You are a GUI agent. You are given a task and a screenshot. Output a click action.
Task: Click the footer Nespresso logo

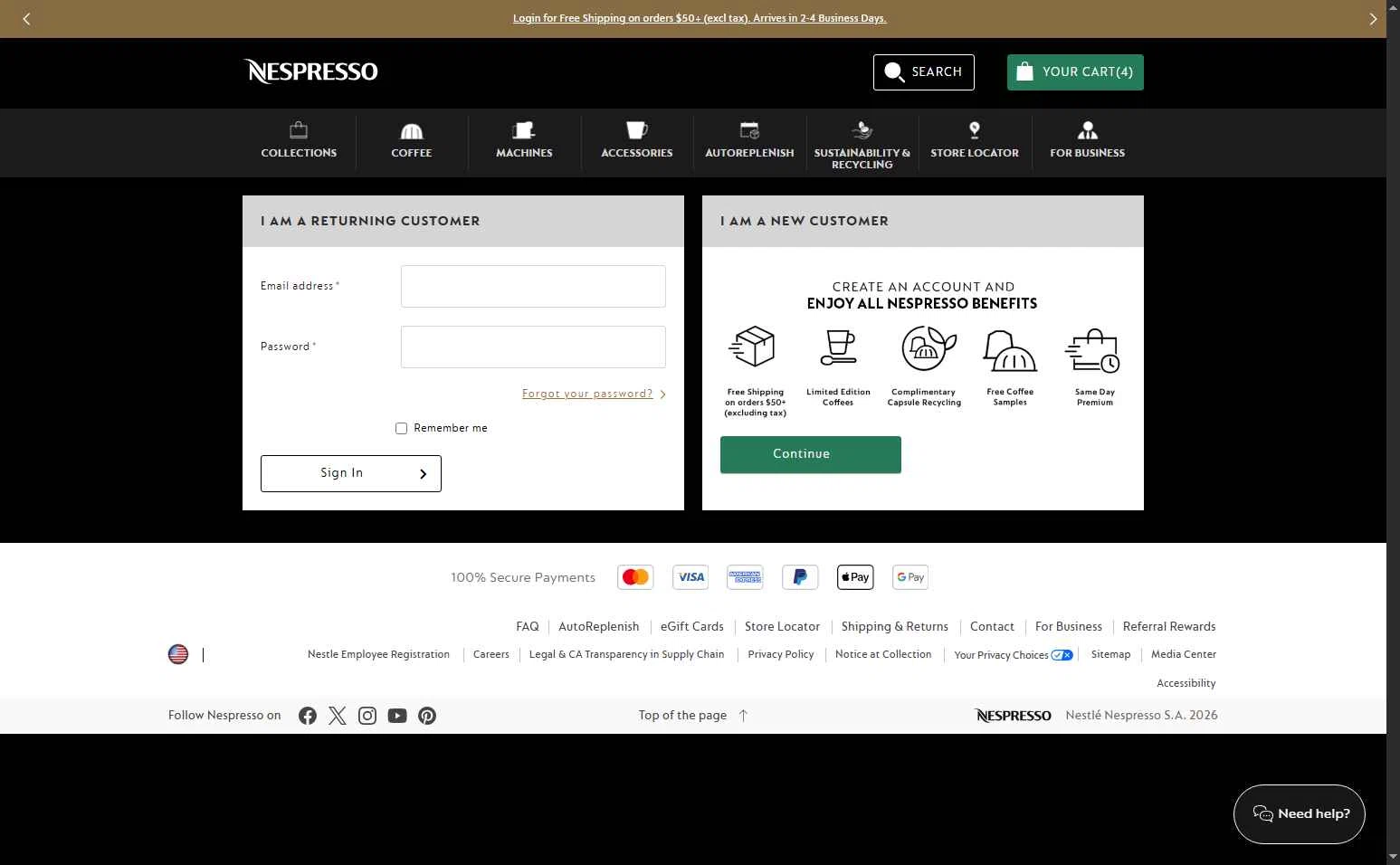point(1013,716)
